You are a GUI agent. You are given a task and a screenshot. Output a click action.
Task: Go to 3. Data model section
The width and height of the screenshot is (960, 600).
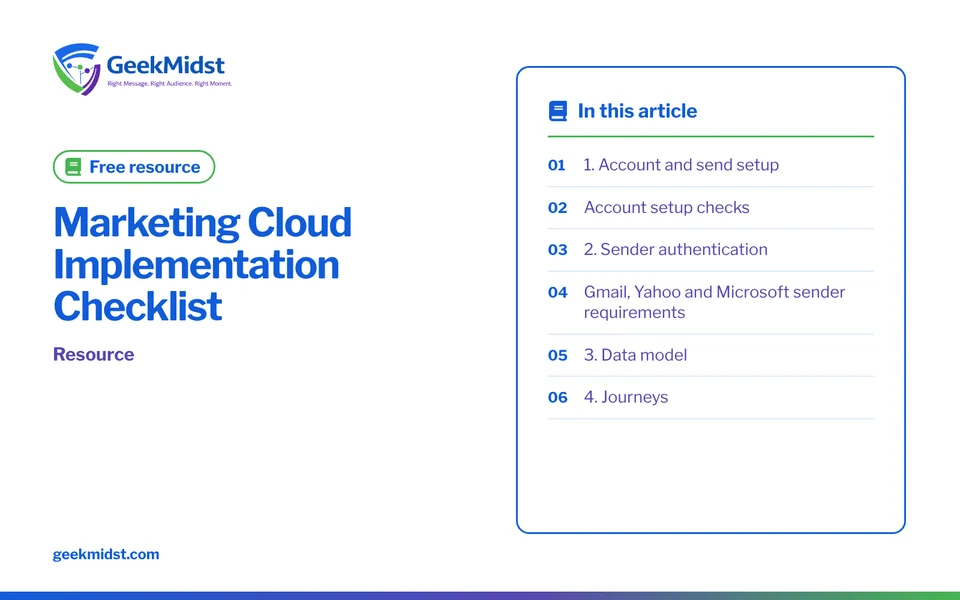pos(635,355)
